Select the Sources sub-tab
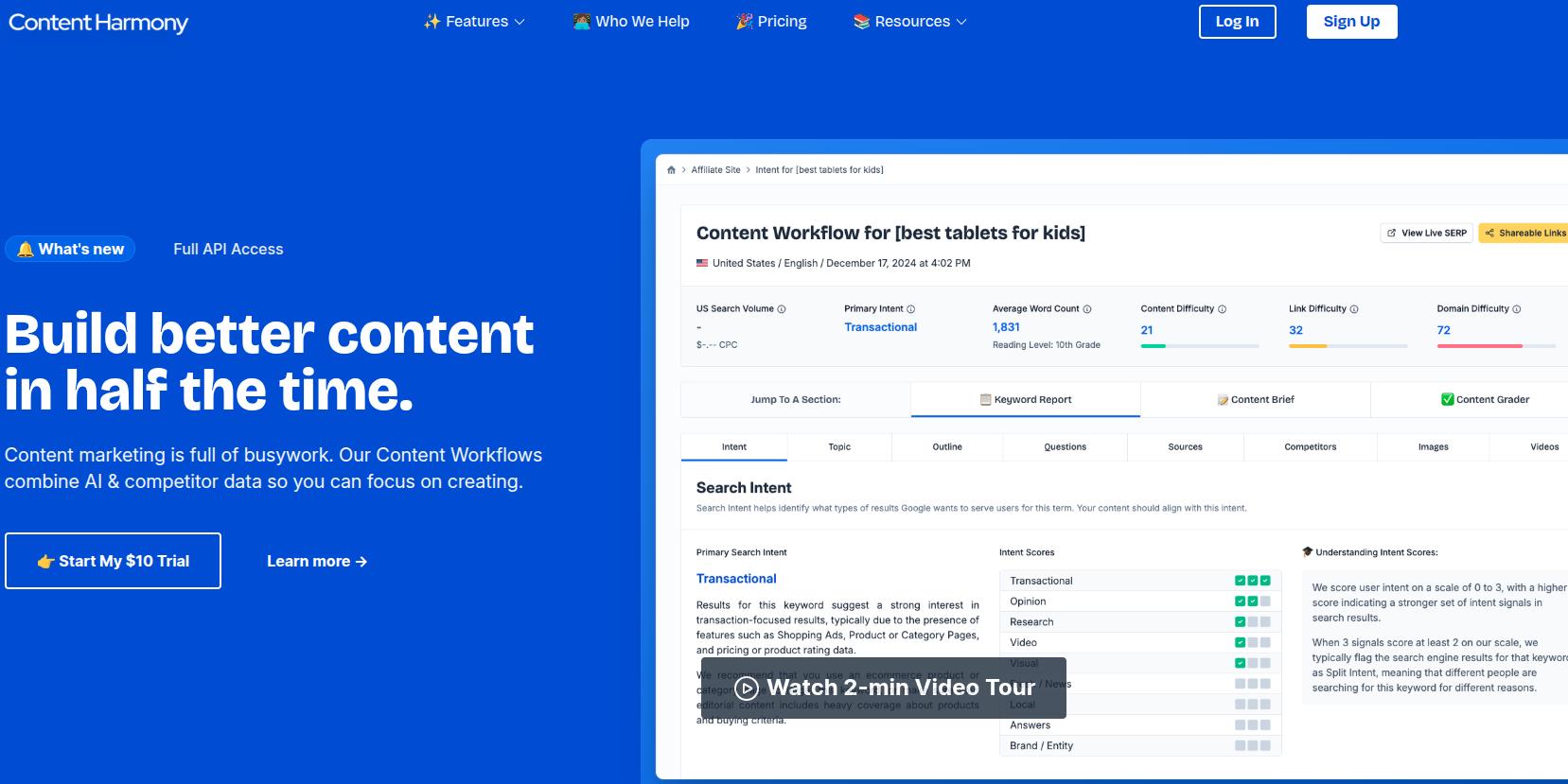This screenshot has width=1568, height=784. [x=1185, y=446]
